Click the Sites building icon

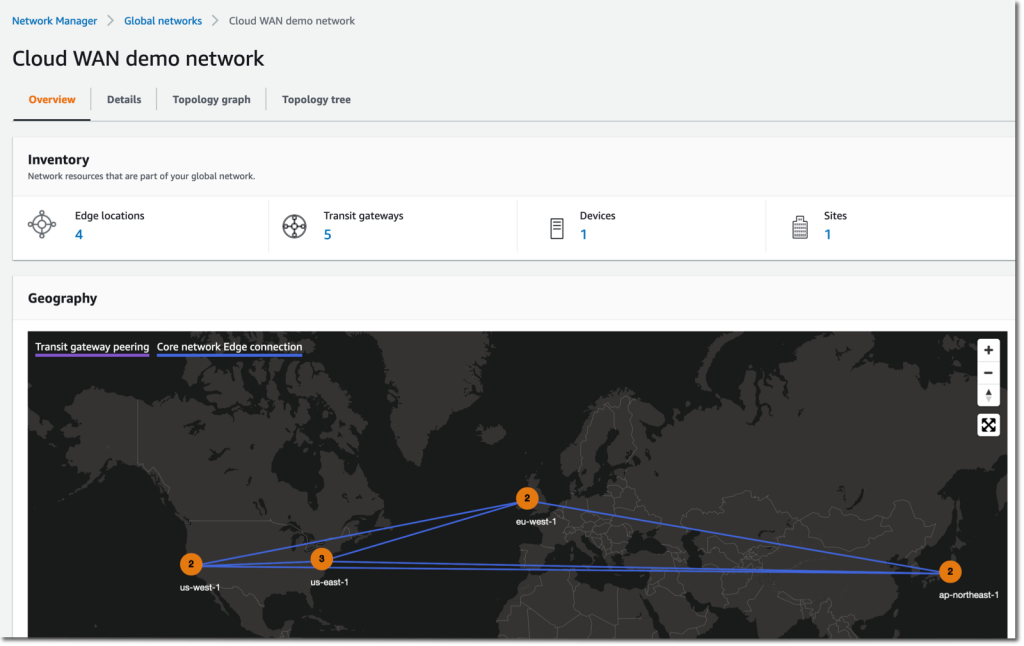(800, 226)
